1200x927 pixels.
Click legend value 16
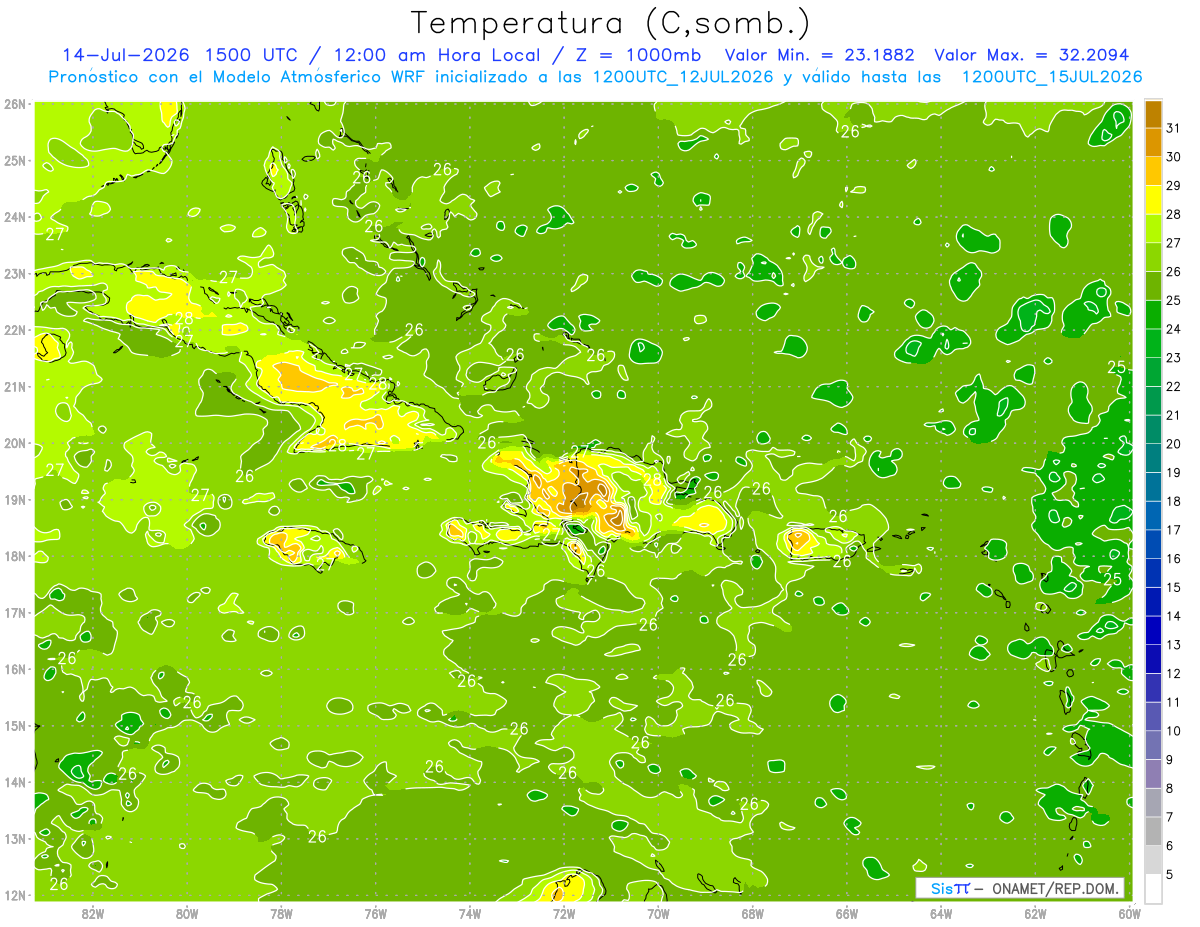[1174, 559]
